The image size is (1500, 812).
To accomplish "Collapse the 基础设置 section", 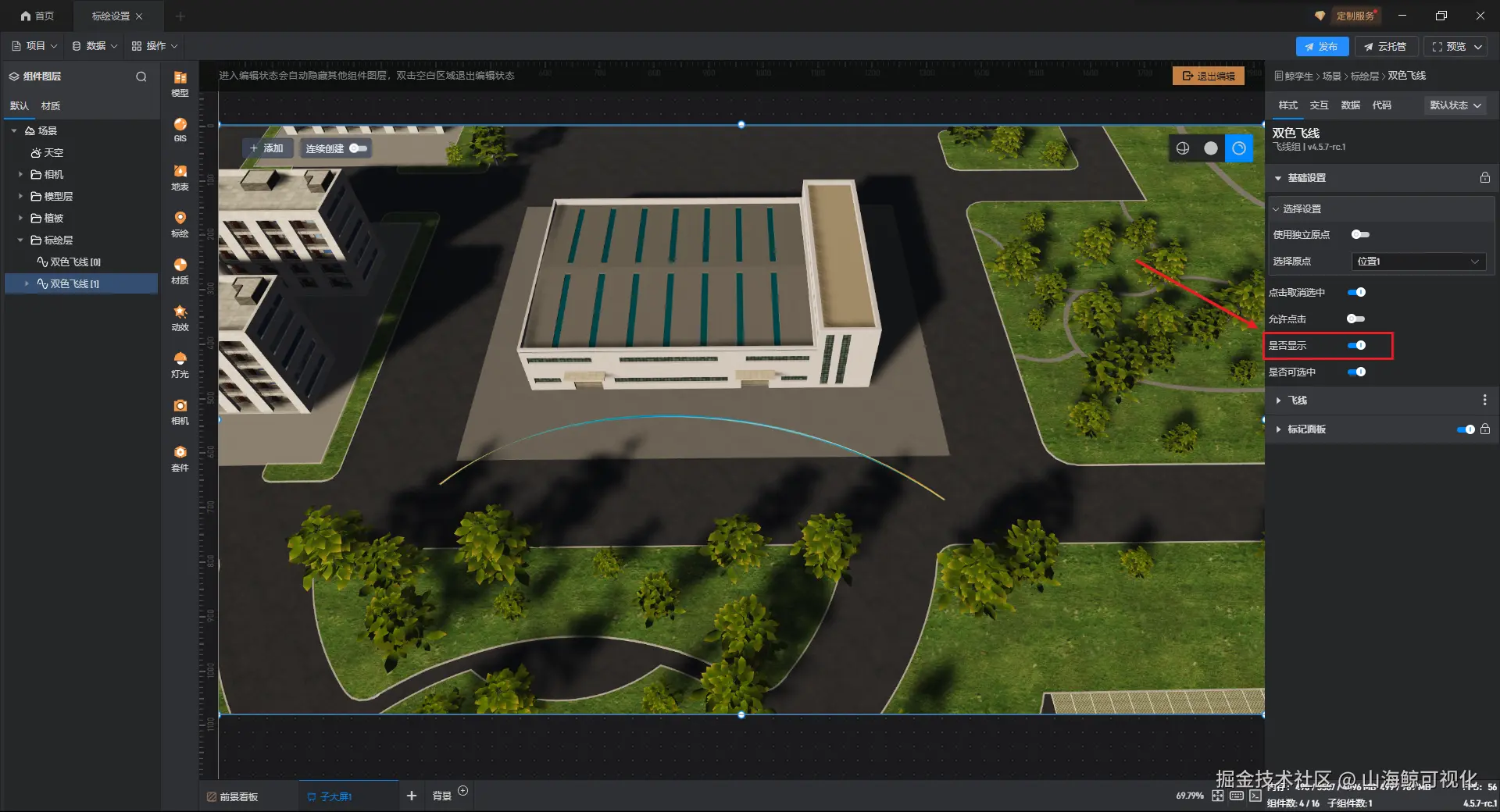I will [x=1278, y=178].
